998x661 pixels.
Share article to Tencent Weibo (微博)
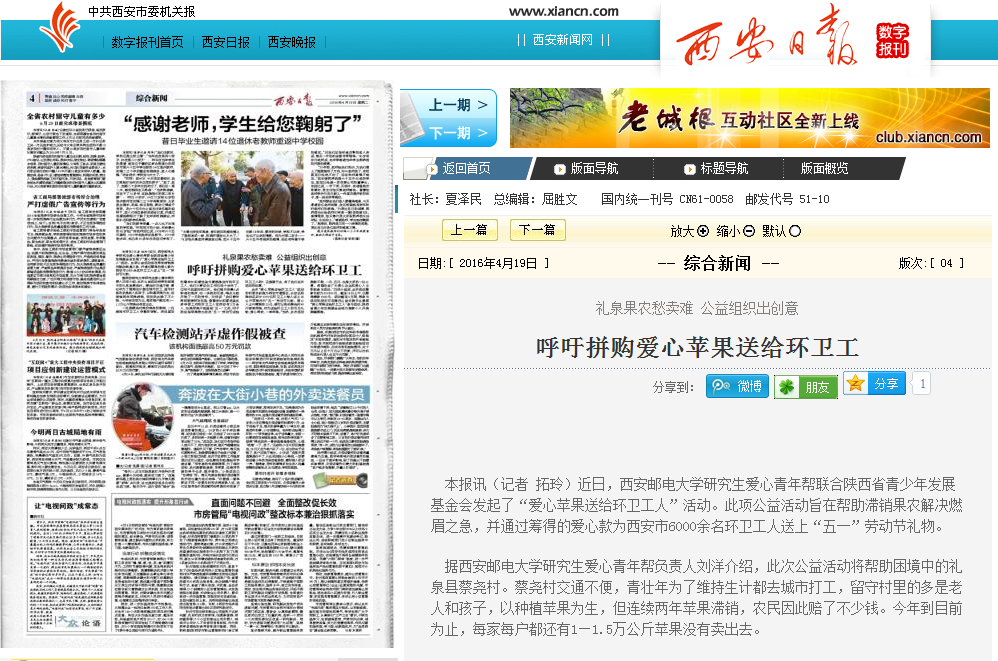pyautogui.click(x=737, y=386)
